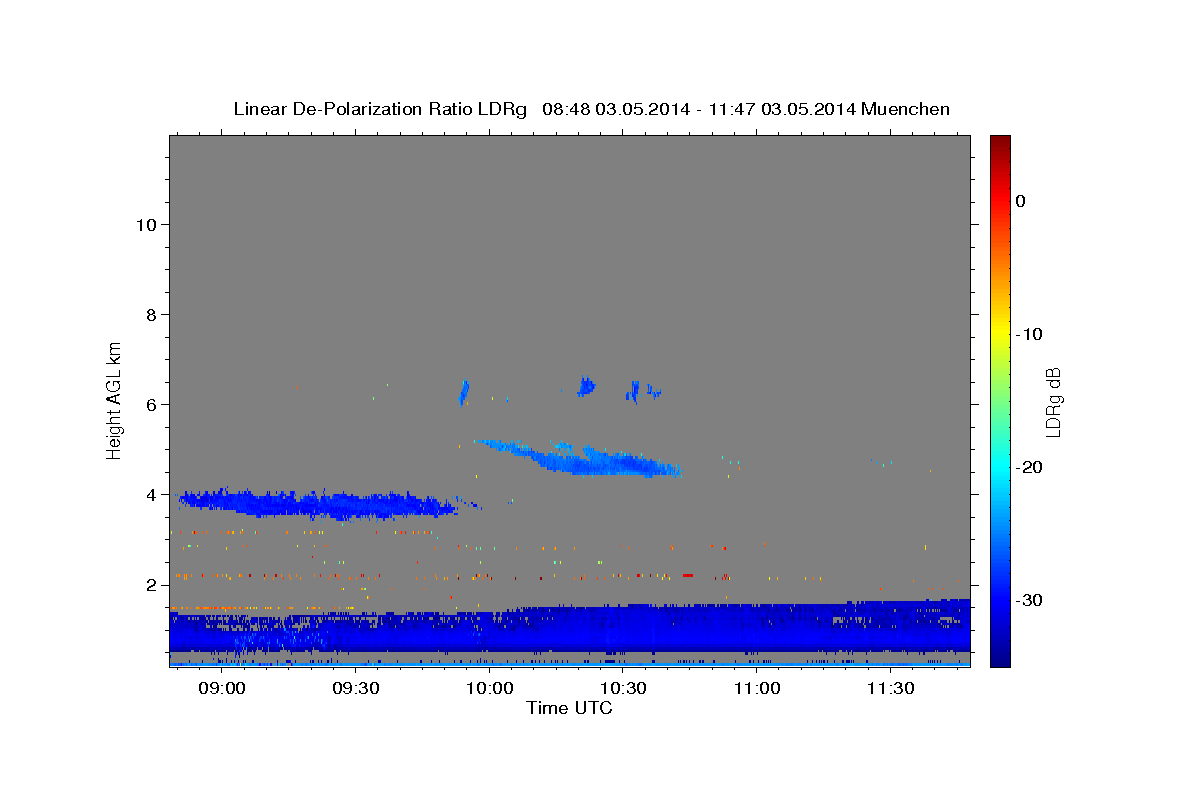Click the colorbar tick label 0
Image resolution: width=1200 pixels, height=800 pixels.
click(x=1021, y=201)
